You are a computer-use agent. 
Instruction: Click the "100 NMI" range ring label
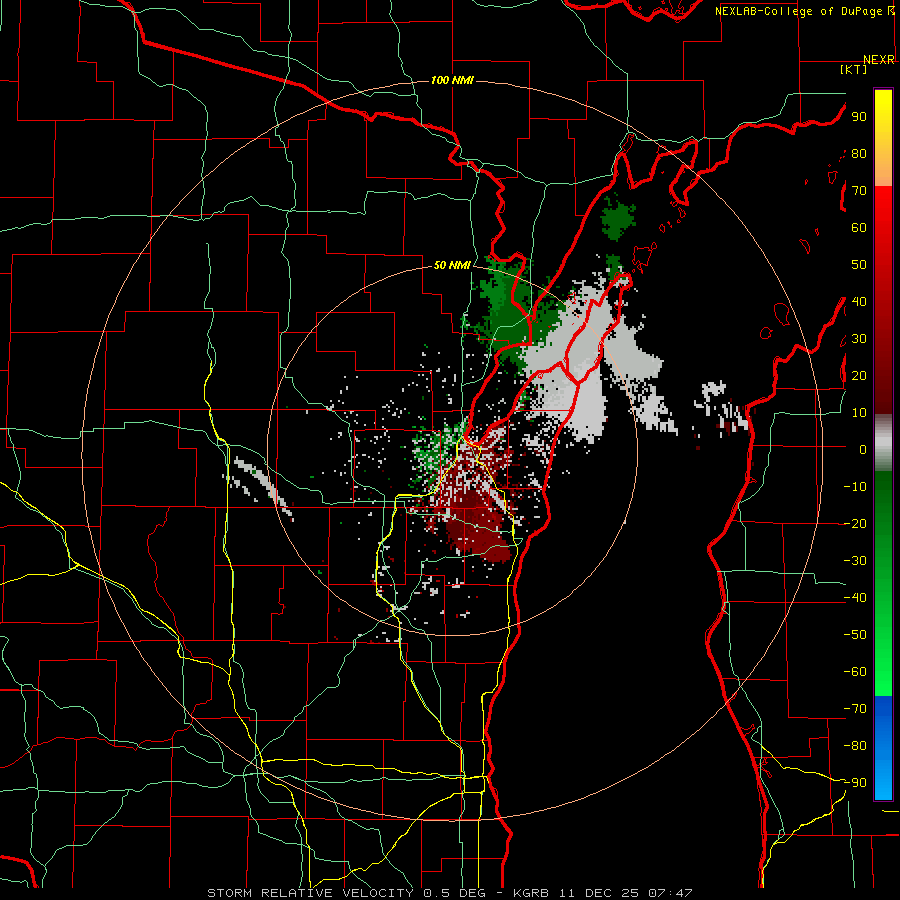click(452, 80)
